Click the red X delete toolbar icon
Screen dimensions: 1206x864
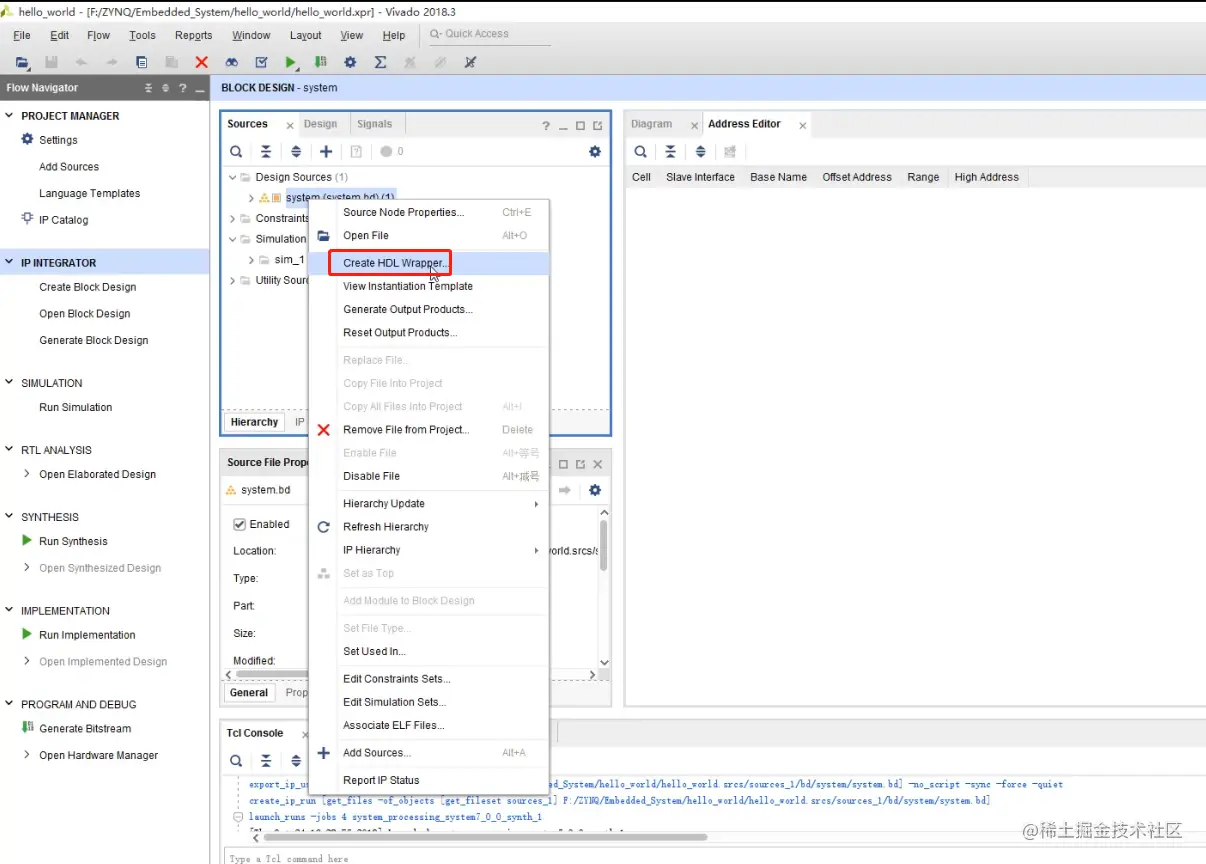(201, 62)
